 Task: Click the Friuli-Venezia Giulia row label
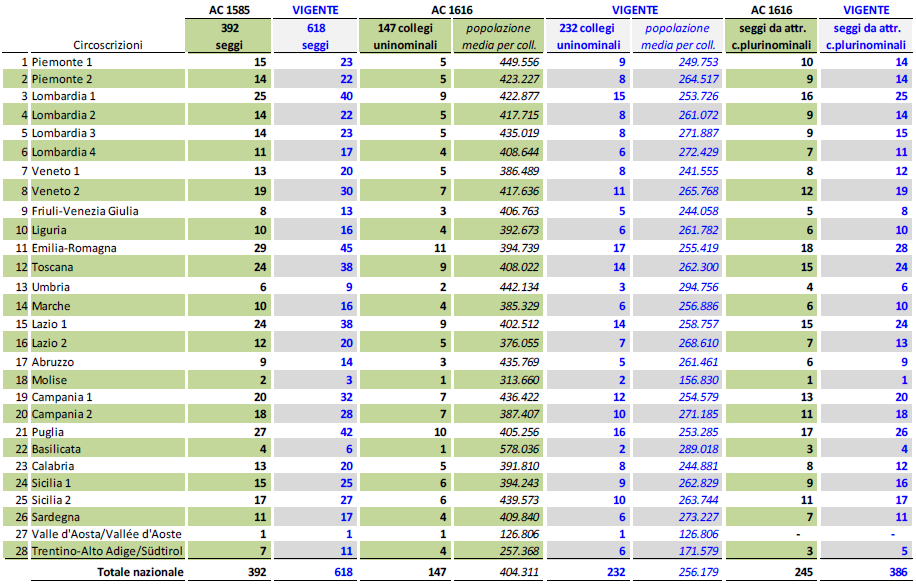(x=85, y=211)
